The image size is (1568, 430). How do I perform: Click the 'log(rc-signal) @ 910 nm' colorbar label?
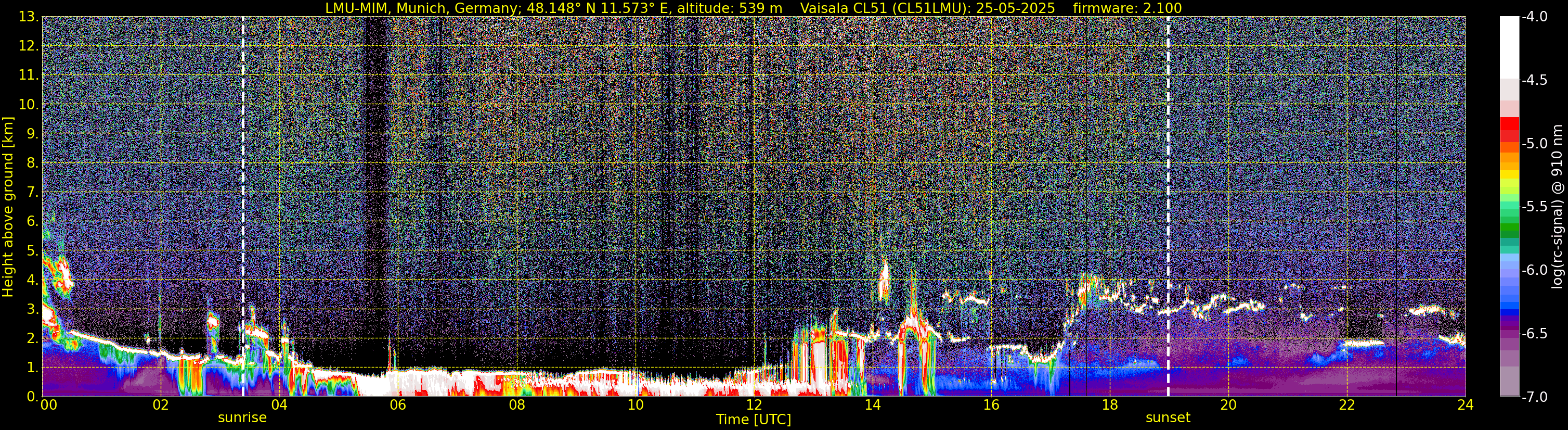pos(1557,207)
